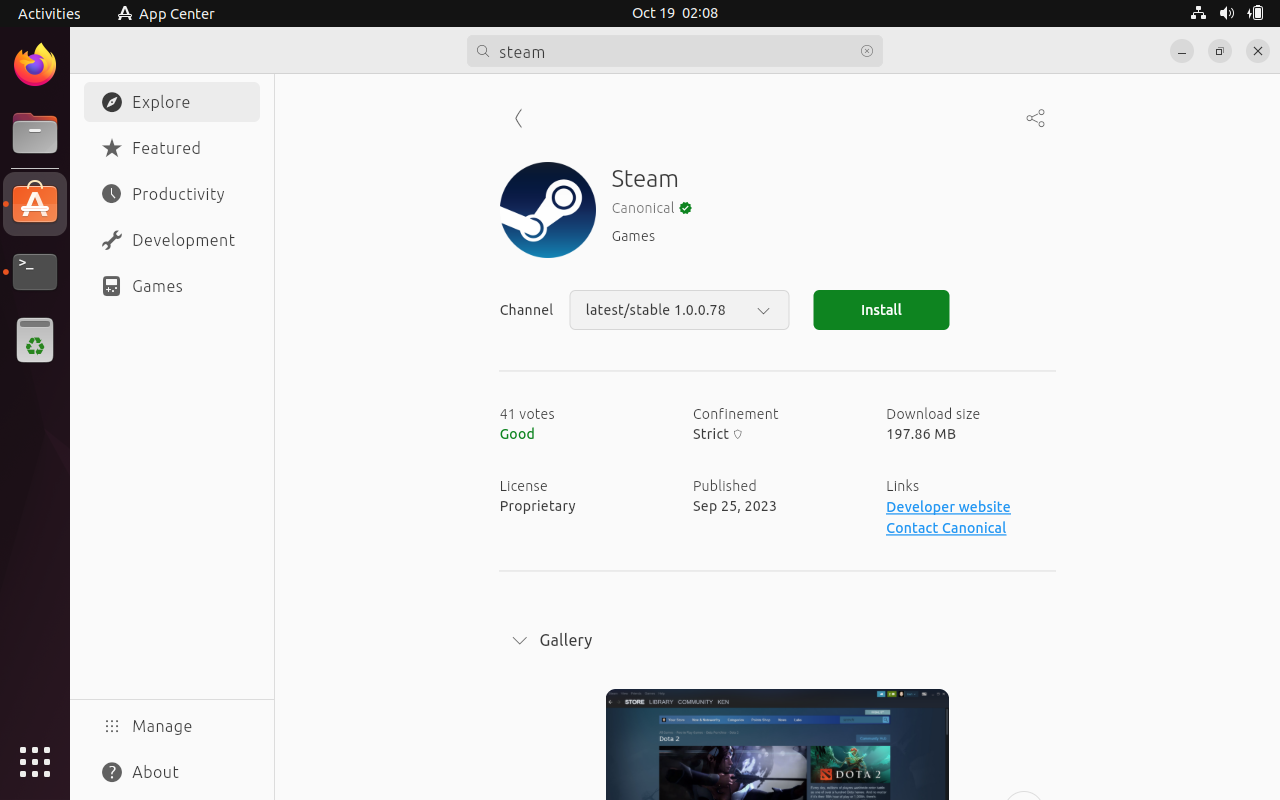1280x800 pixels.
Task: Install the Steam snap
Action: 881,310
